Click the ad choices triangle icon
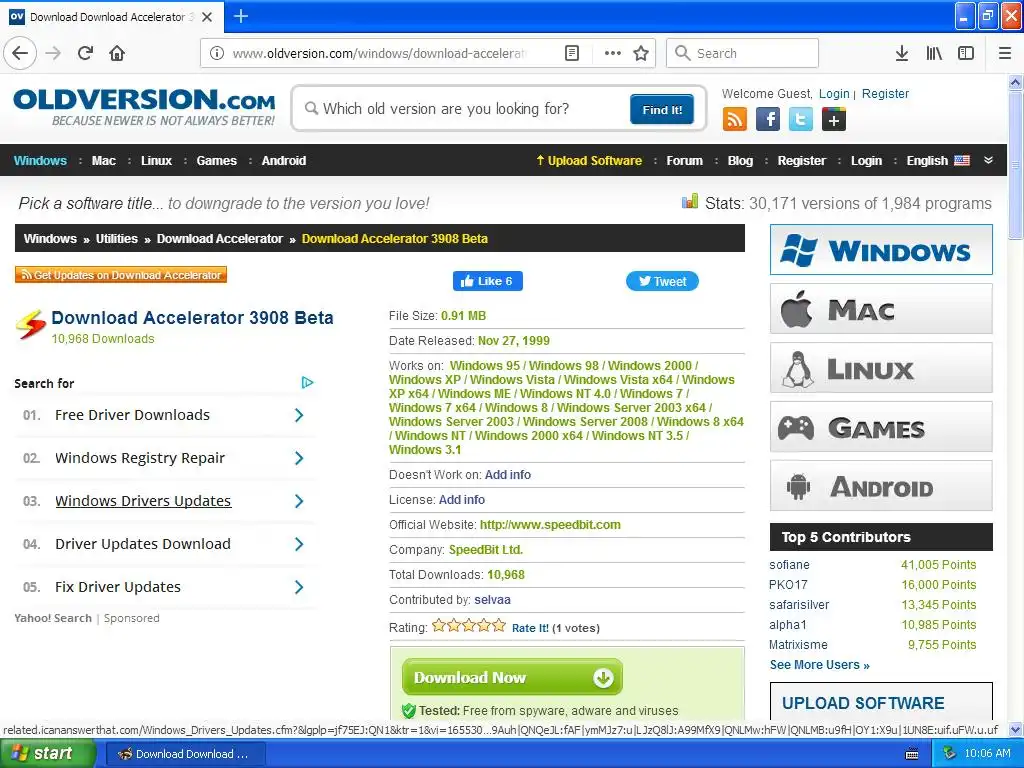This screenshot has height=768, width=1024. [x=308, y=383]
